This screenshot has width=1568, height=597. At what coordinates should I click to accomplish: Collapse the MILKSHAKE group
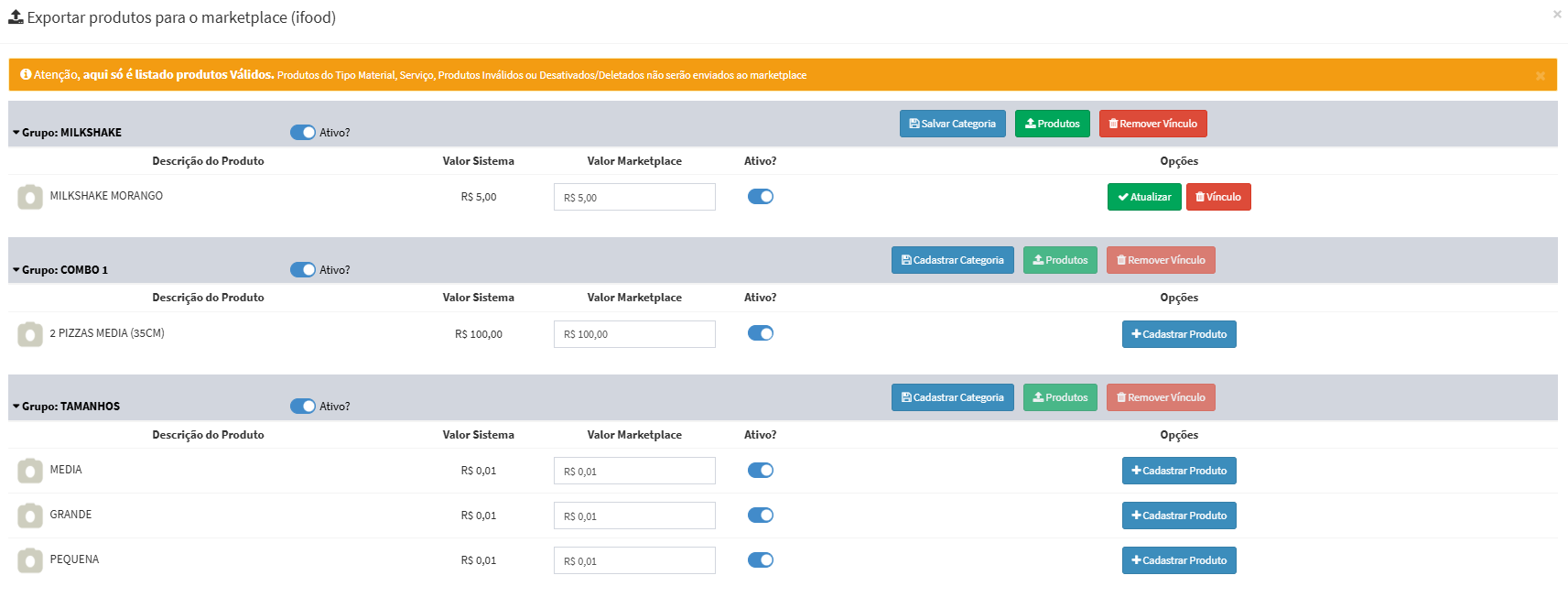pos(16,133)
